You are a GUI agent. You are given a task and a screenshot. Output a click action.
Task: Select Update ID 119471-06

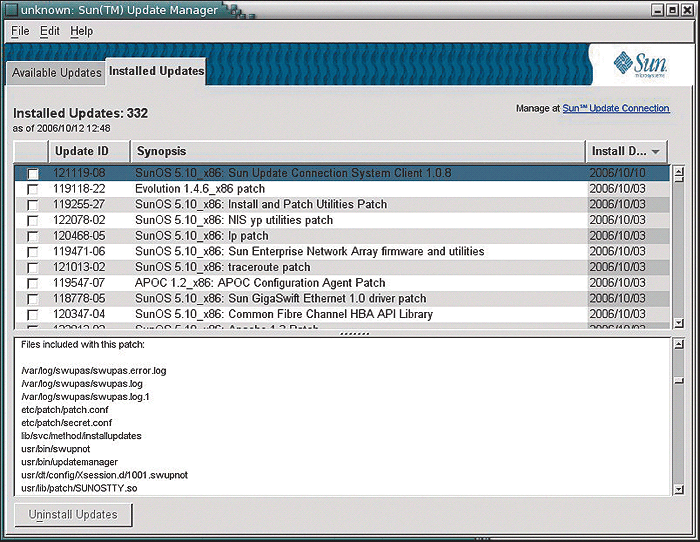click(x=79, y=251)
